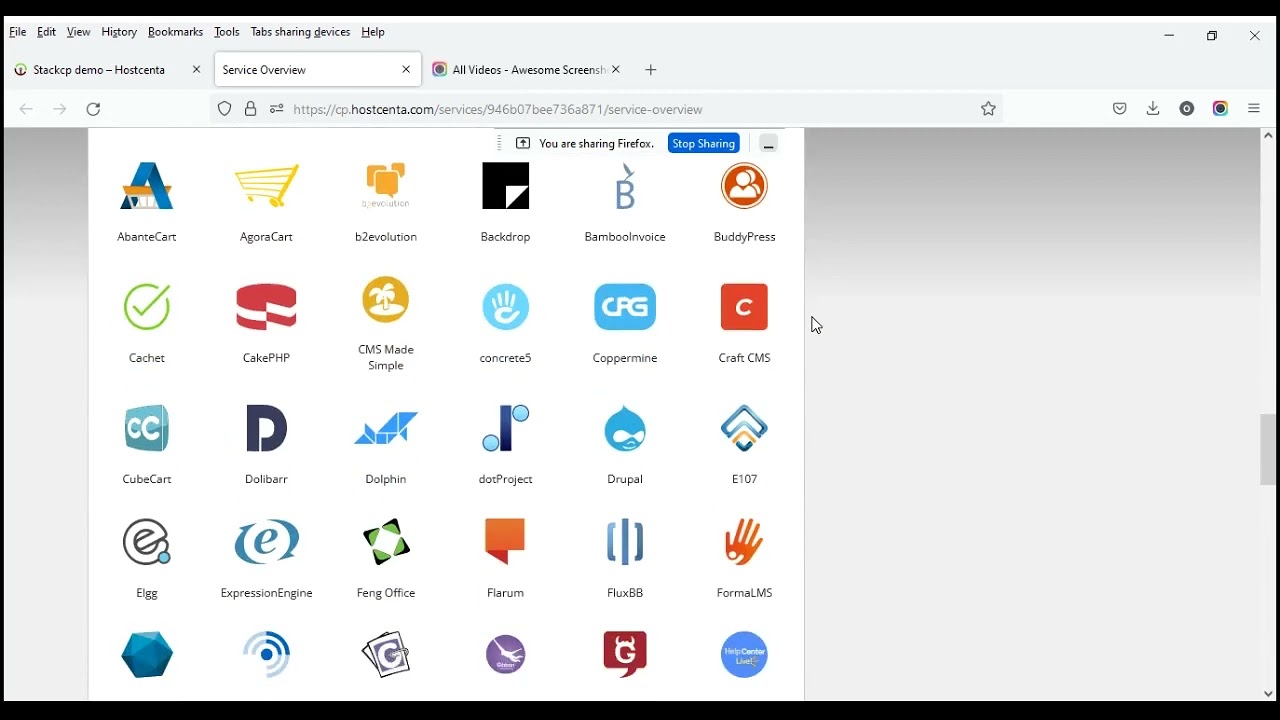Open the E107 app icon
The height and width of the screenshot is (720, 1280).
click(x=745, y=429)
